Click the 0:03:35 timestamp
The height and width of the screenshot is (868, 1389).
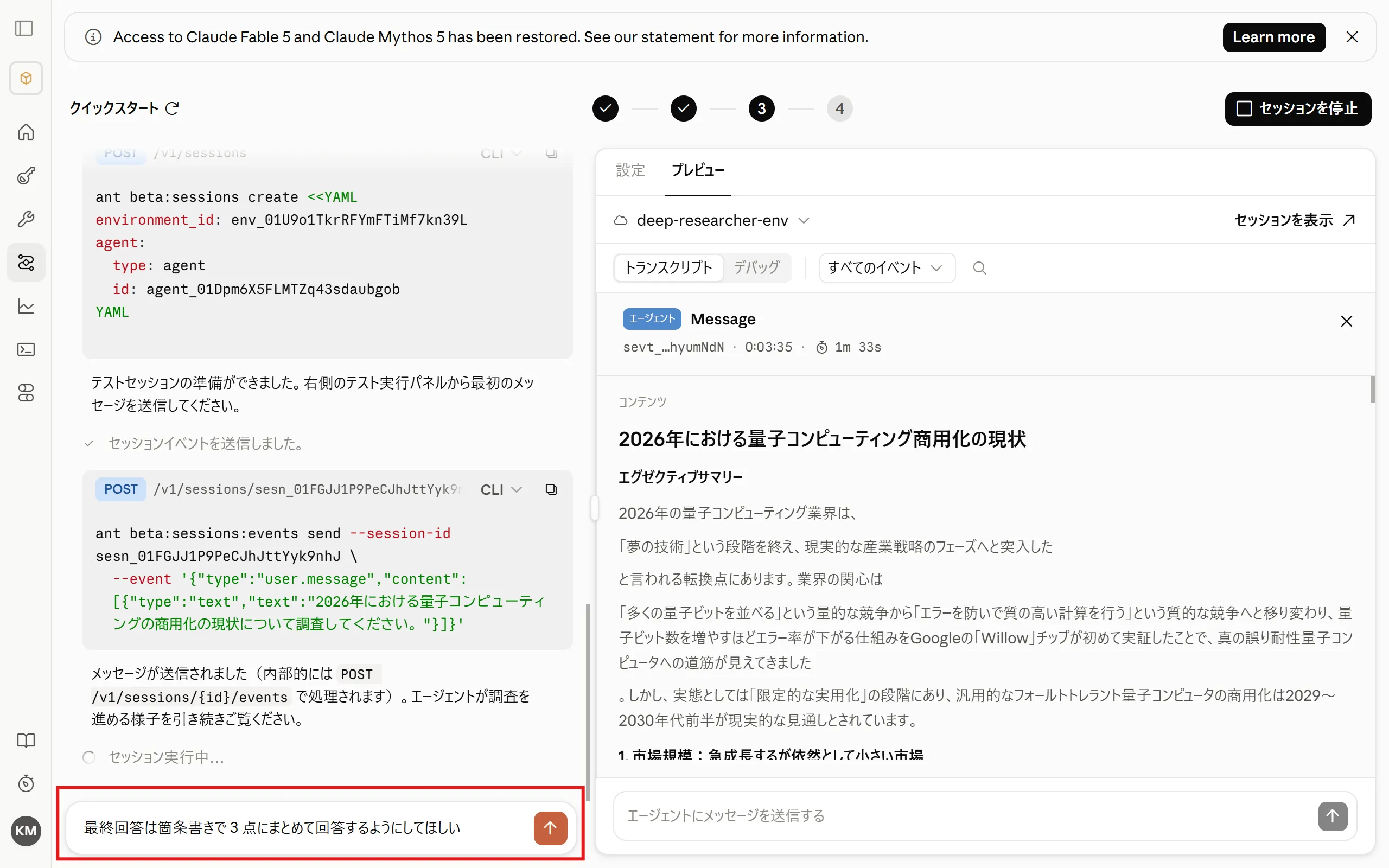768,347
